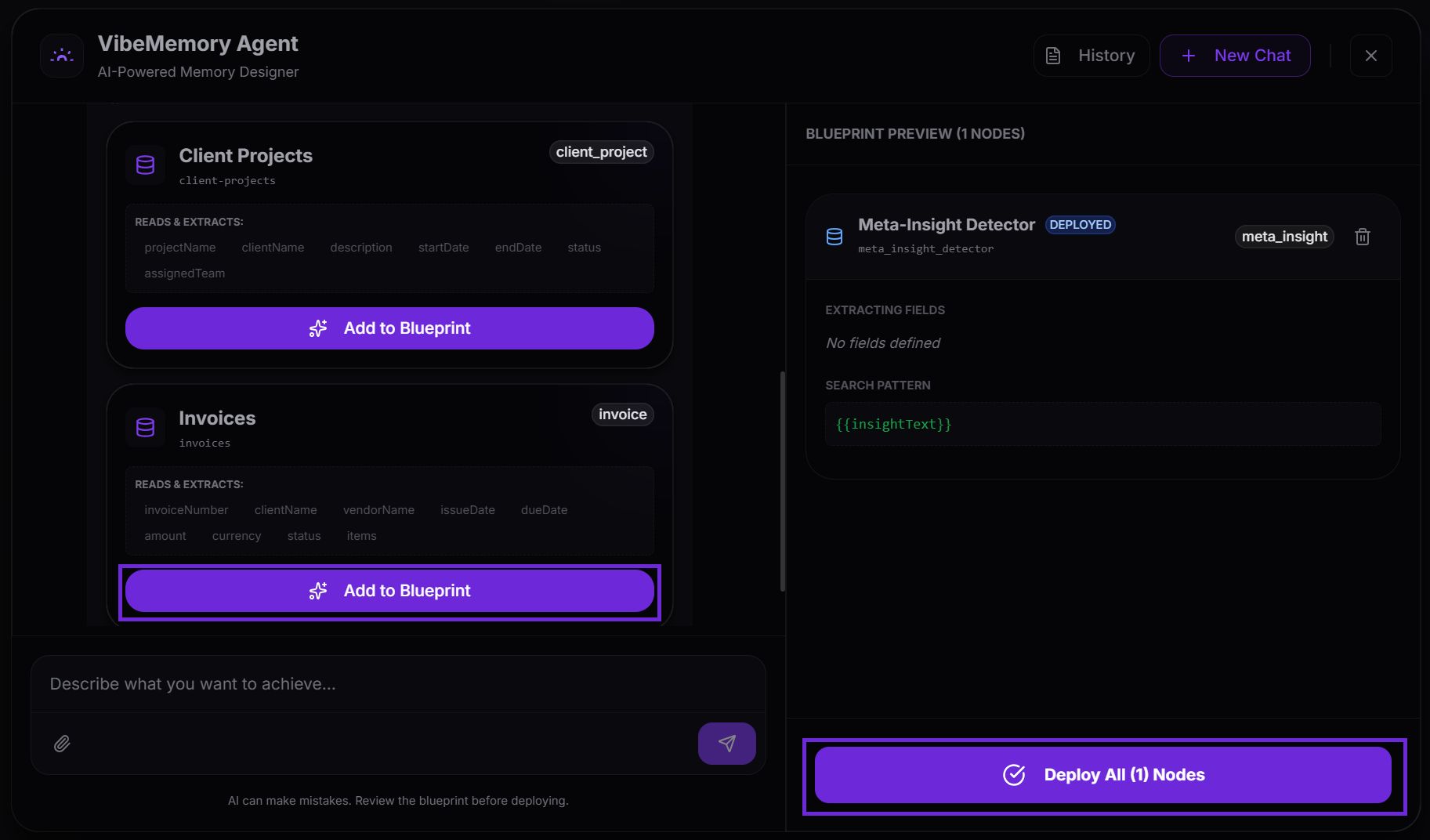Click the invoice tag badge
The height and width of the screenshot is (840, 1430).
[x=622, y=415]
